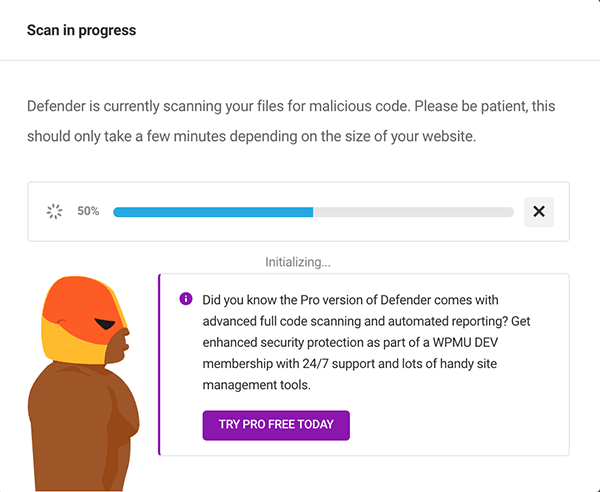
Task: Cancel the scan with the X button
Action: click(x=539, y=211)
